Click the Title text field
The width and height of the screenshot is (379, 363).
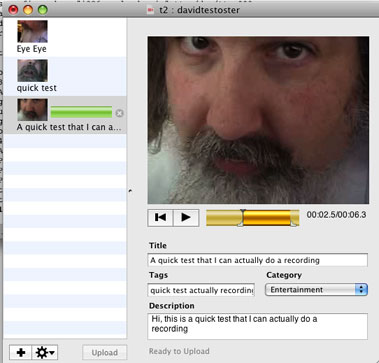point(257,260)
